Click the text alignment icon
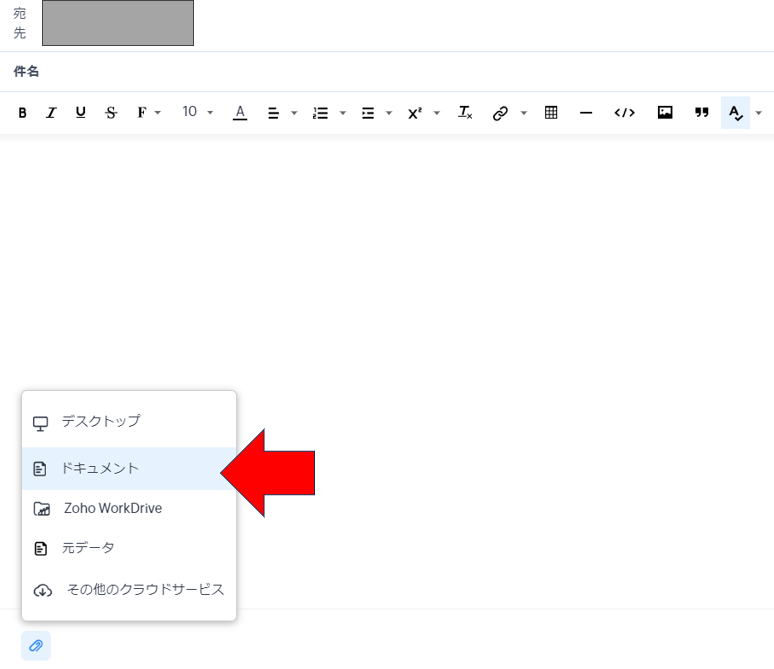 273,113
